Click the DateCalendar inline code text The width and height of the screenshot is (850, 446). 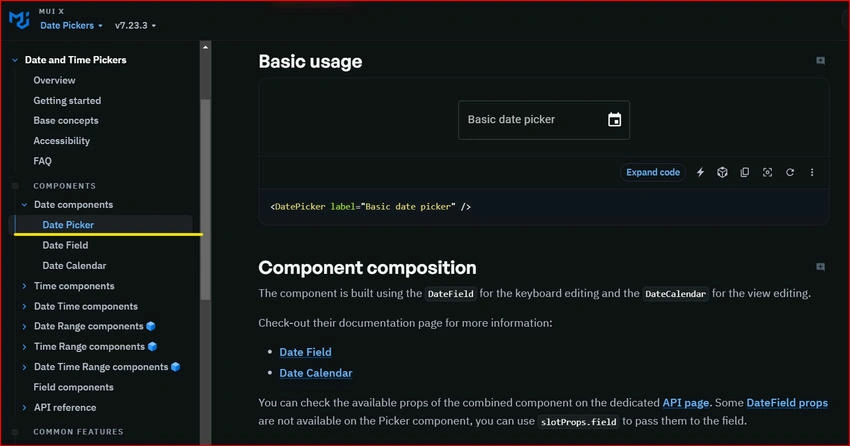[x=675, y=294]
